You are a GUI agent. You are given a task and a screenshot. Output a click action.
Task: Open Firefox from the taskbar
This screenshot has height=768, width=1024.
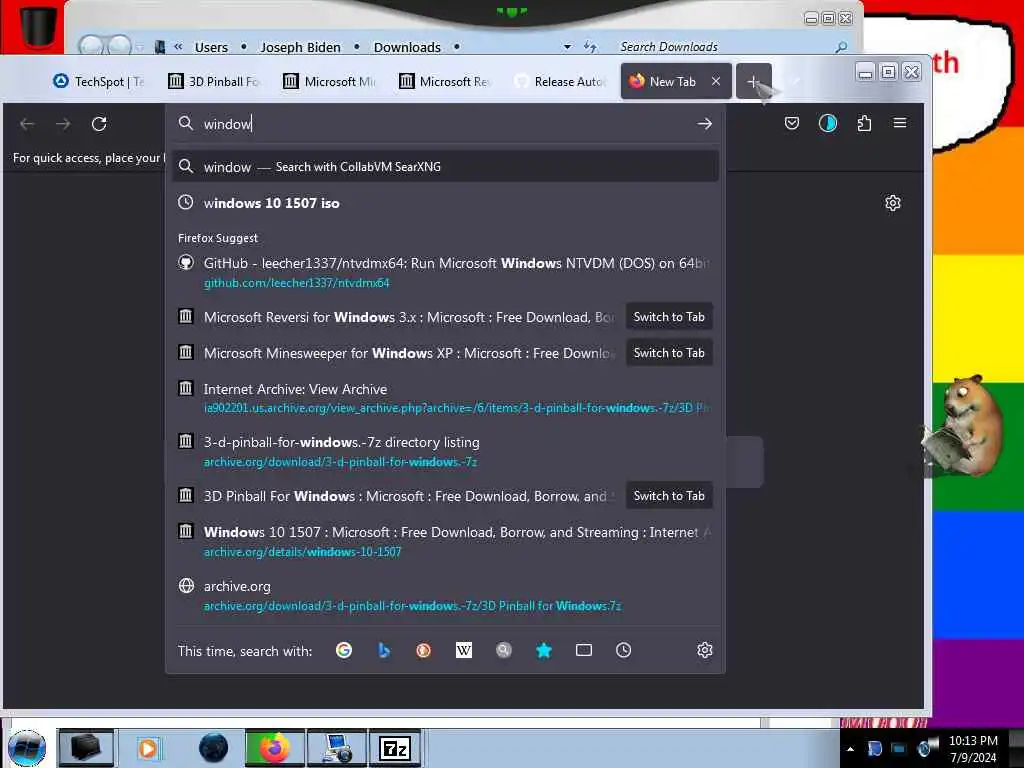point(274,748)
